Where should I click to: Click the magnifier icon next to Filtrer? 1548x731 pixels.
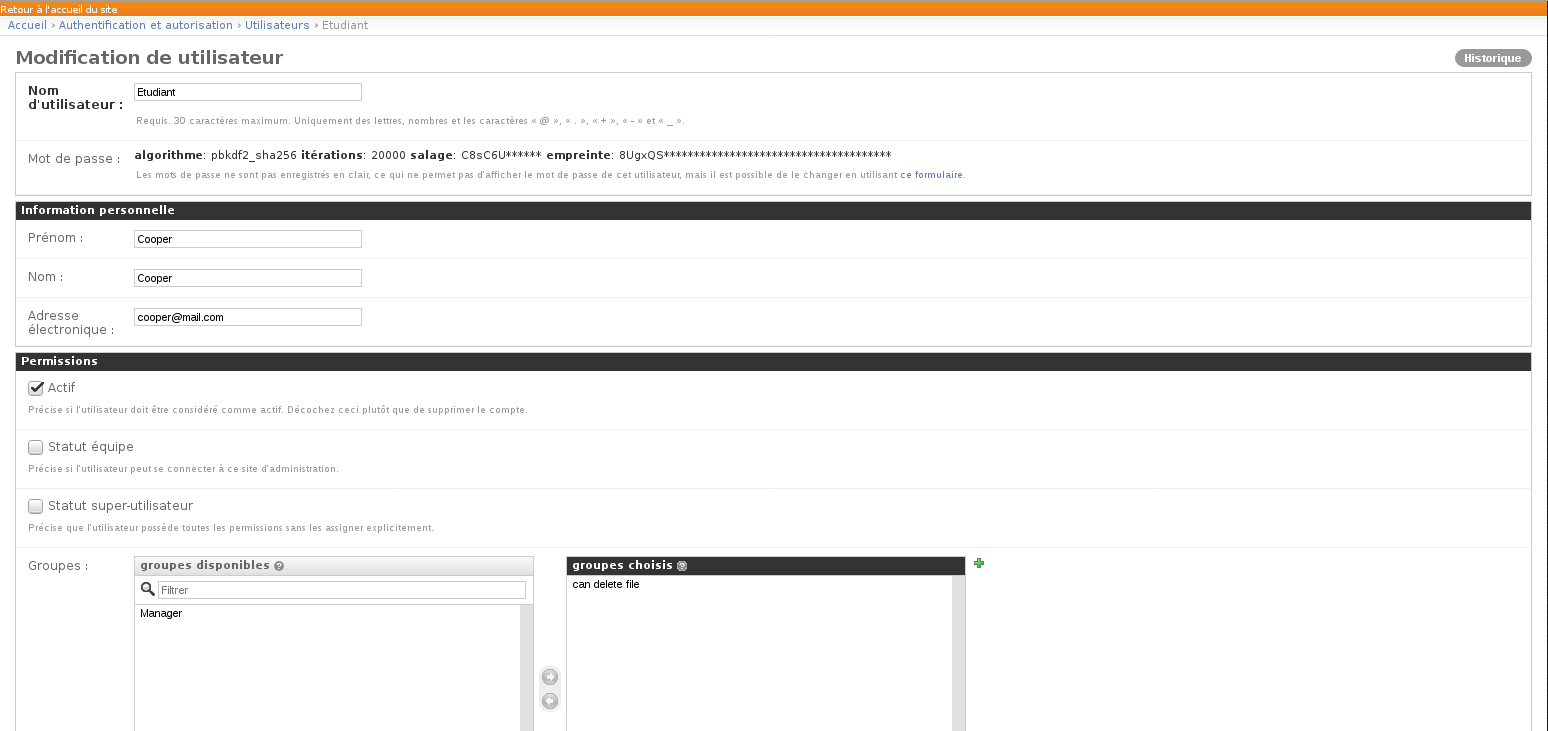coord(148,589)
